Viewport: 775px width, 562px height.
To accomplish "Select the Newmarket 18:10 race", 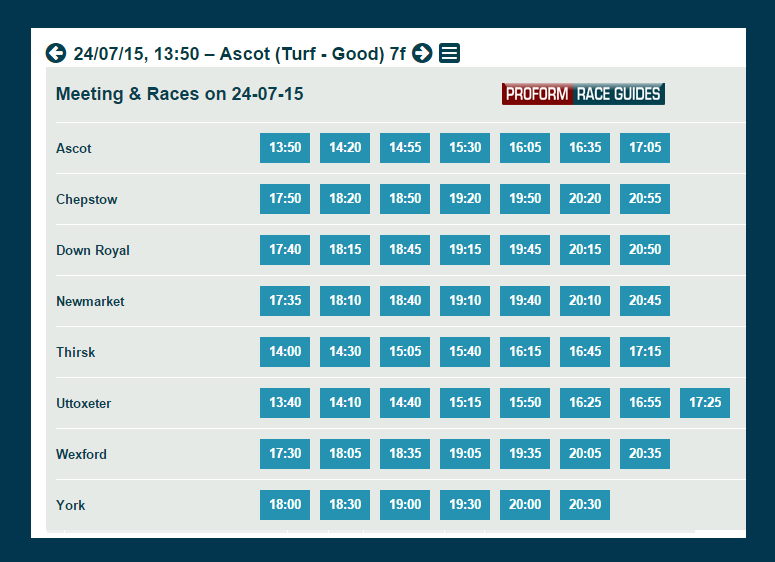I will 345,301.
